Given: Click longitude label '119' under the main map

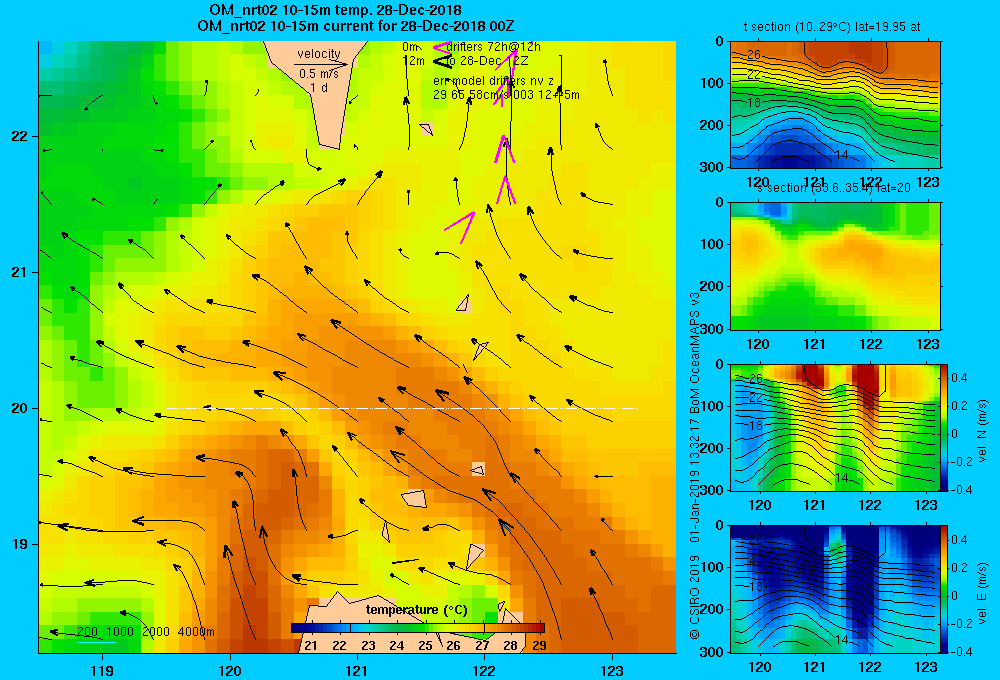Looking at the screenshot, I should (x=102, y=670).
